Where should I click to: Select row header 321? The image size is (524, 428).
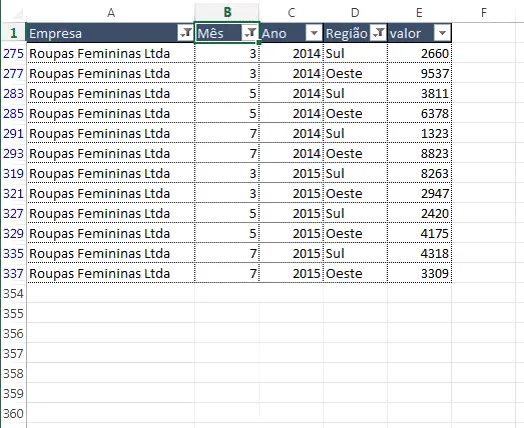[x=13, y=193]
